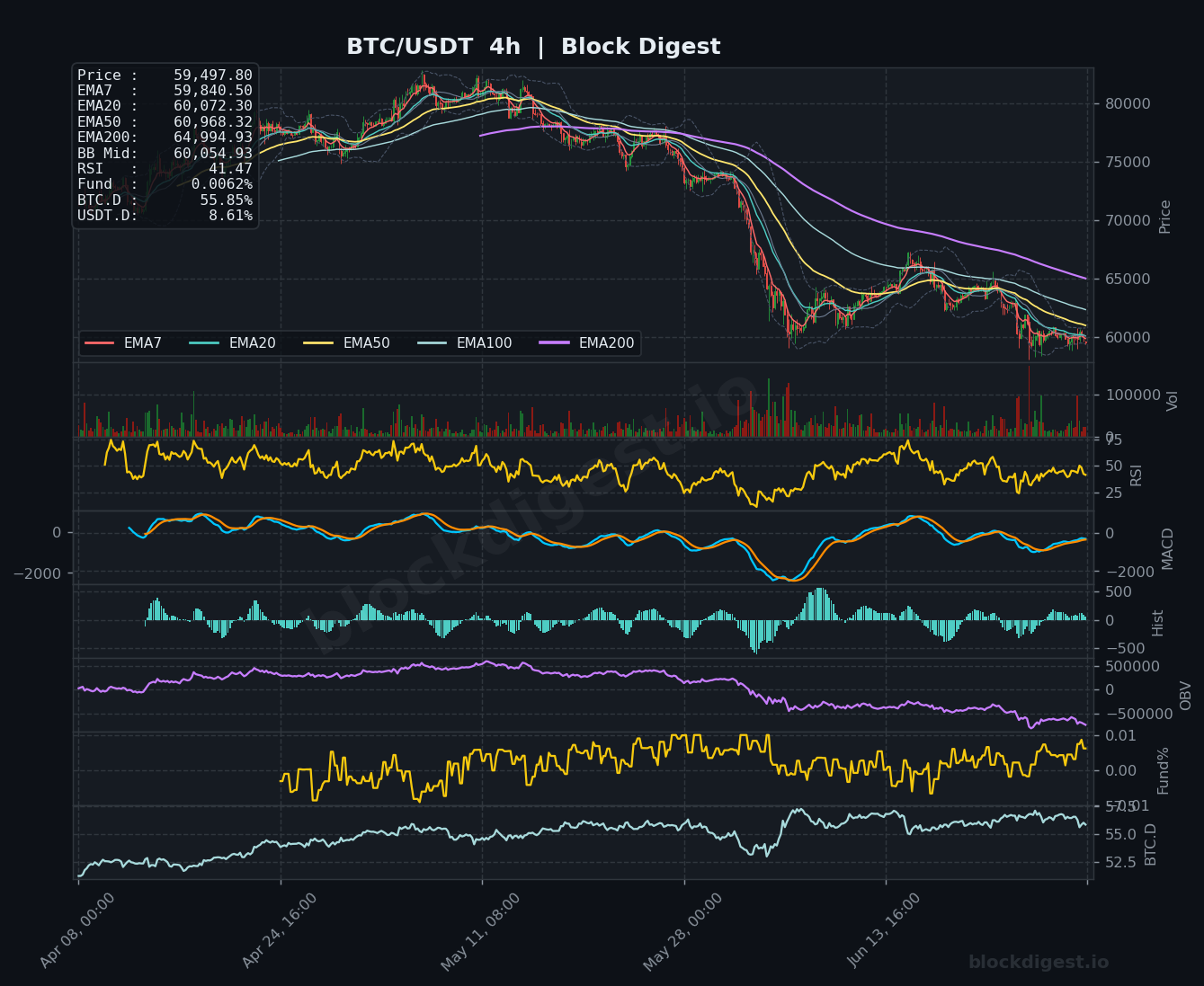Click the May 28, 00:00 date label
1204x986 pixels.
683,930
